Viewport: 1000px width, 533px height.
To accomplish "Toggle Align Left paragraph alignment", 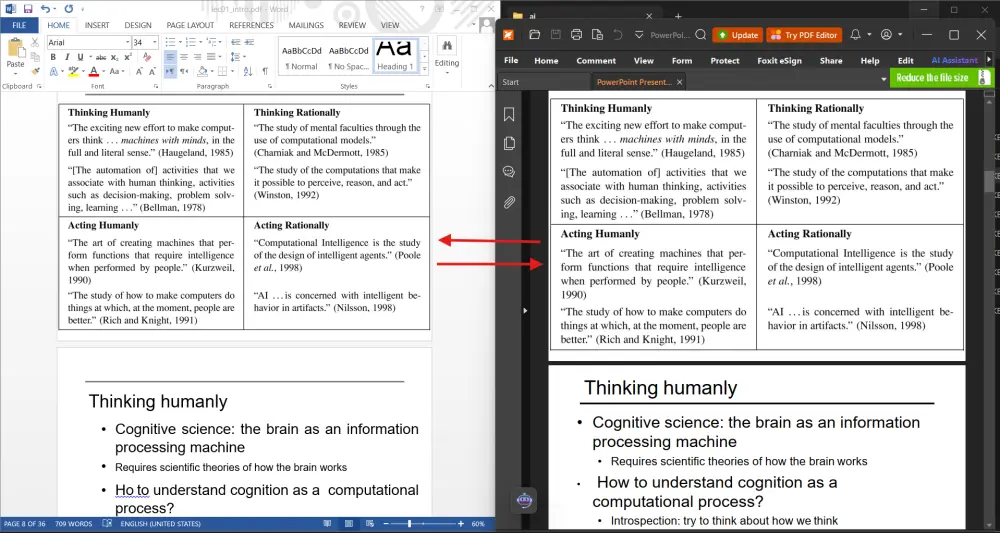I will click(x=170, y=57).
